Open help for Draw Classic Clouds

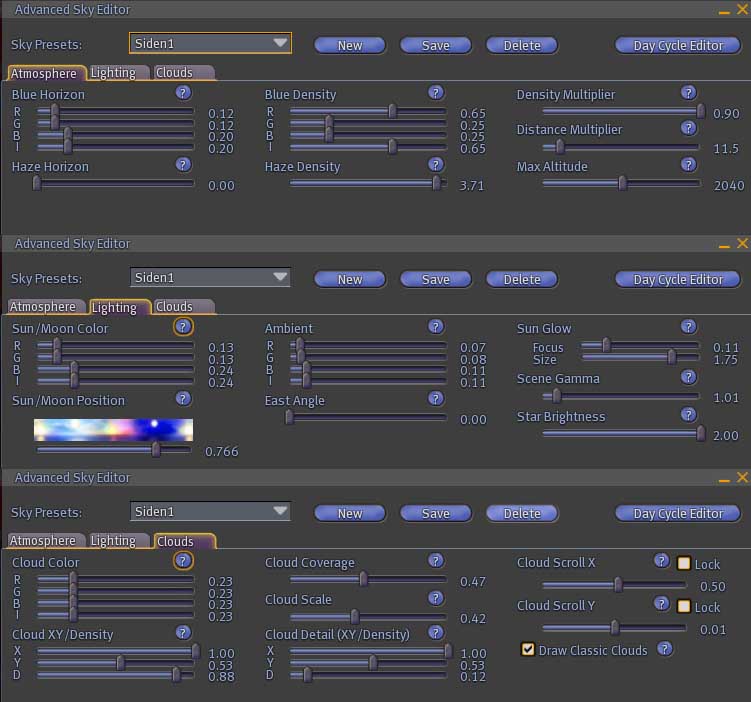coord(664,649)
